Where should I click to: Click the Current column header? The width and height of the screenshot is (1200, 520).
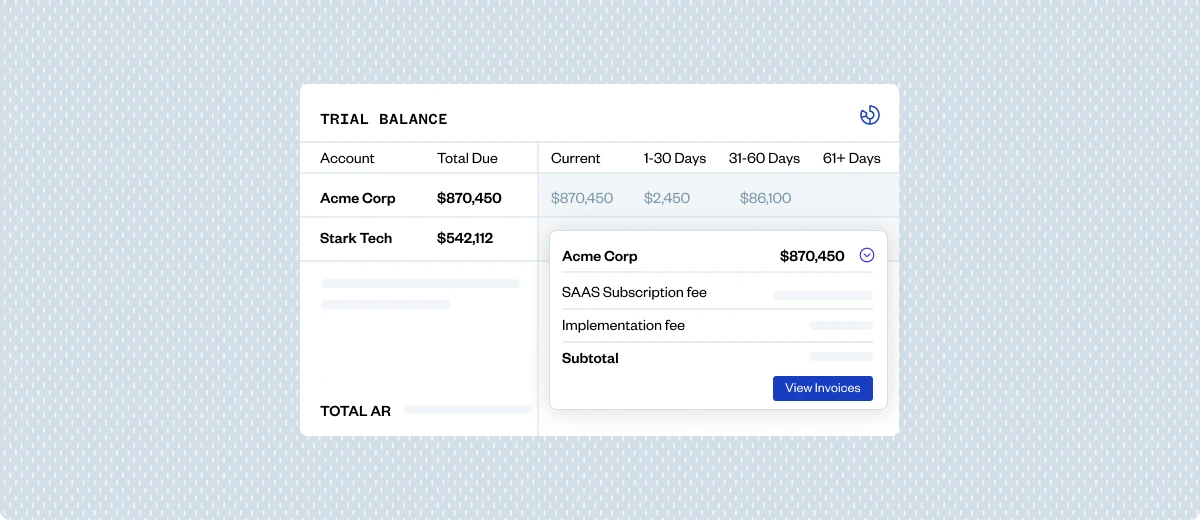tap(575, 158)
